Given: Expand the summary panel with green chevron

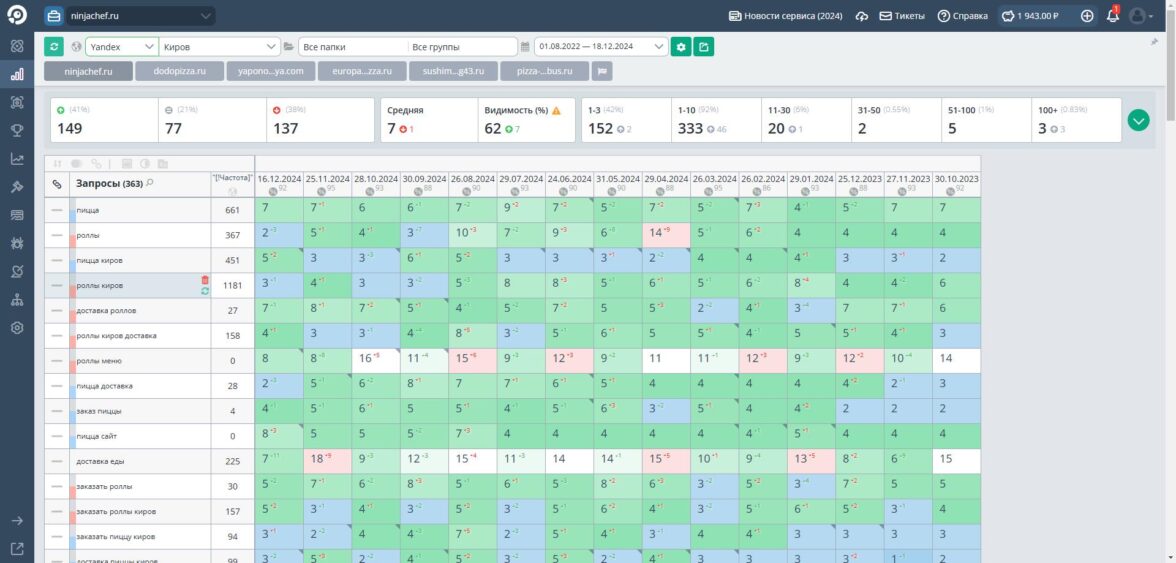Looking at the screenshot, I should click(1138, 120).
